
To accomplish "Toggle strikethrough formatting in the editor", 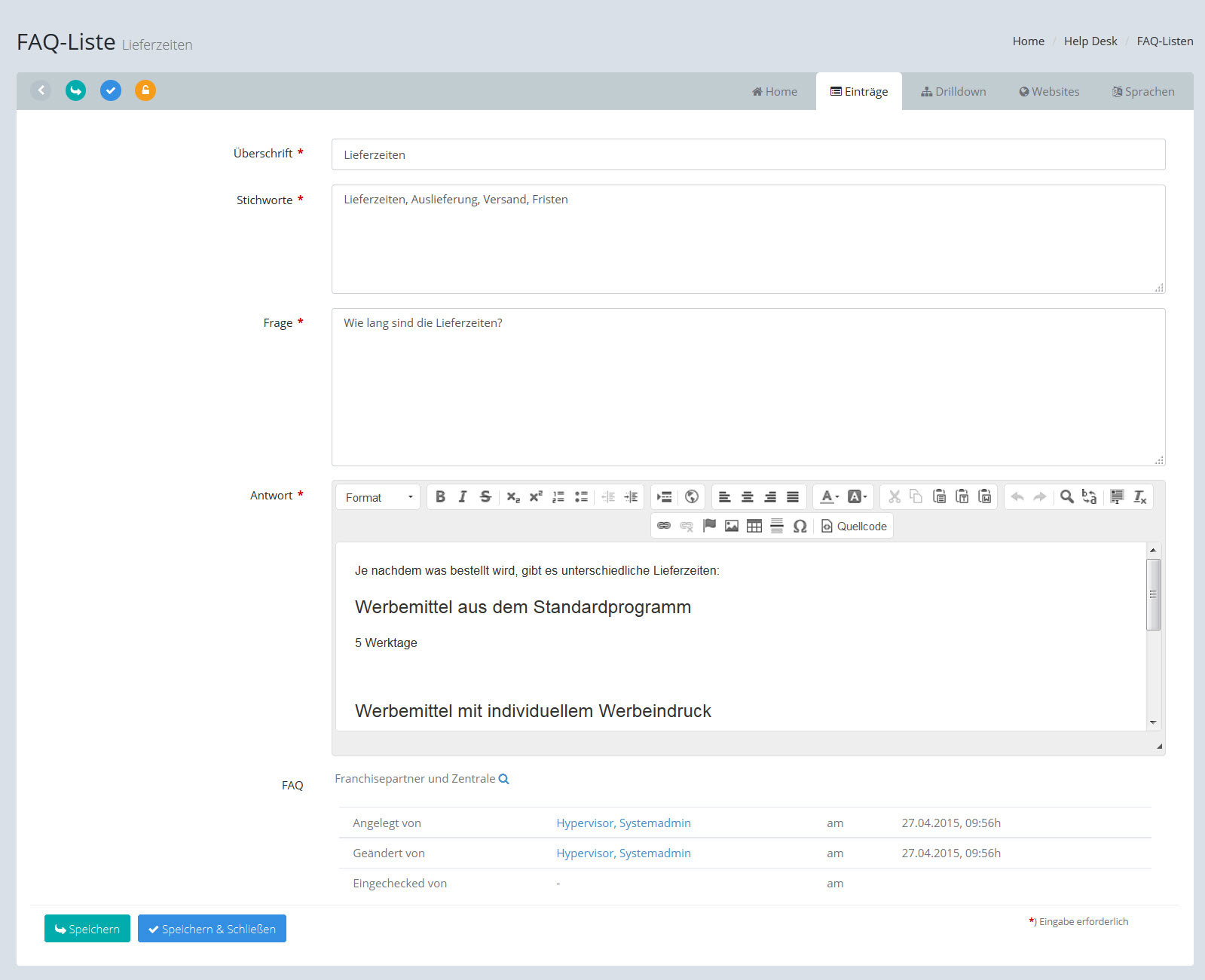I will pyautogui.click(x=485, y=497).
